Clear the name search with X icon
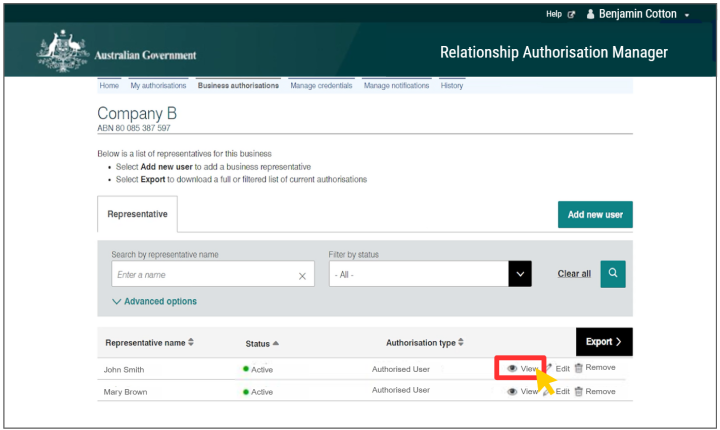720x430 pixels. tap(302, 276)
